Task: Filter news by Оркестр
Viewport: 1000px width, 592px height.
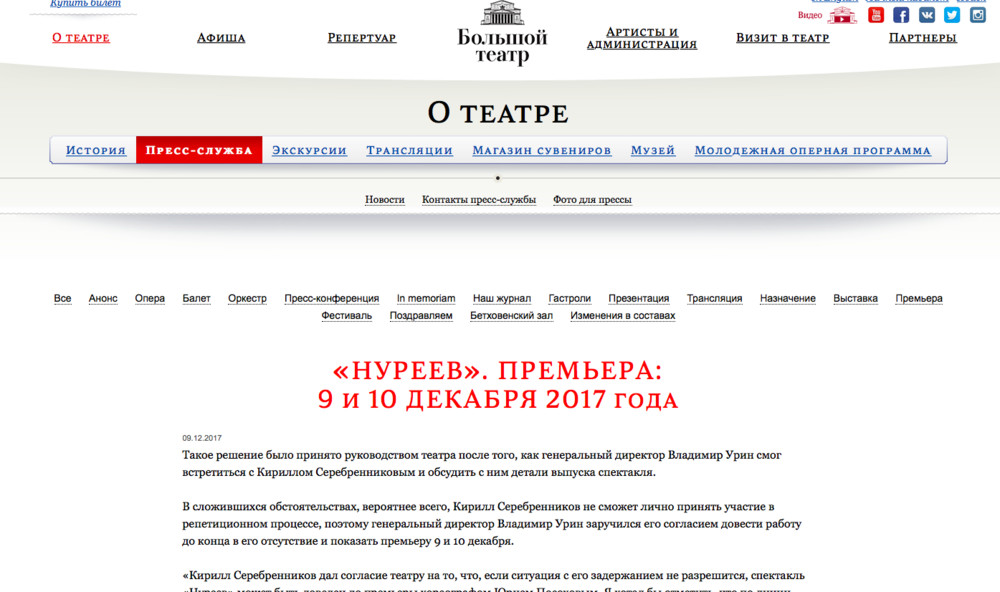Action: point(247,299)
